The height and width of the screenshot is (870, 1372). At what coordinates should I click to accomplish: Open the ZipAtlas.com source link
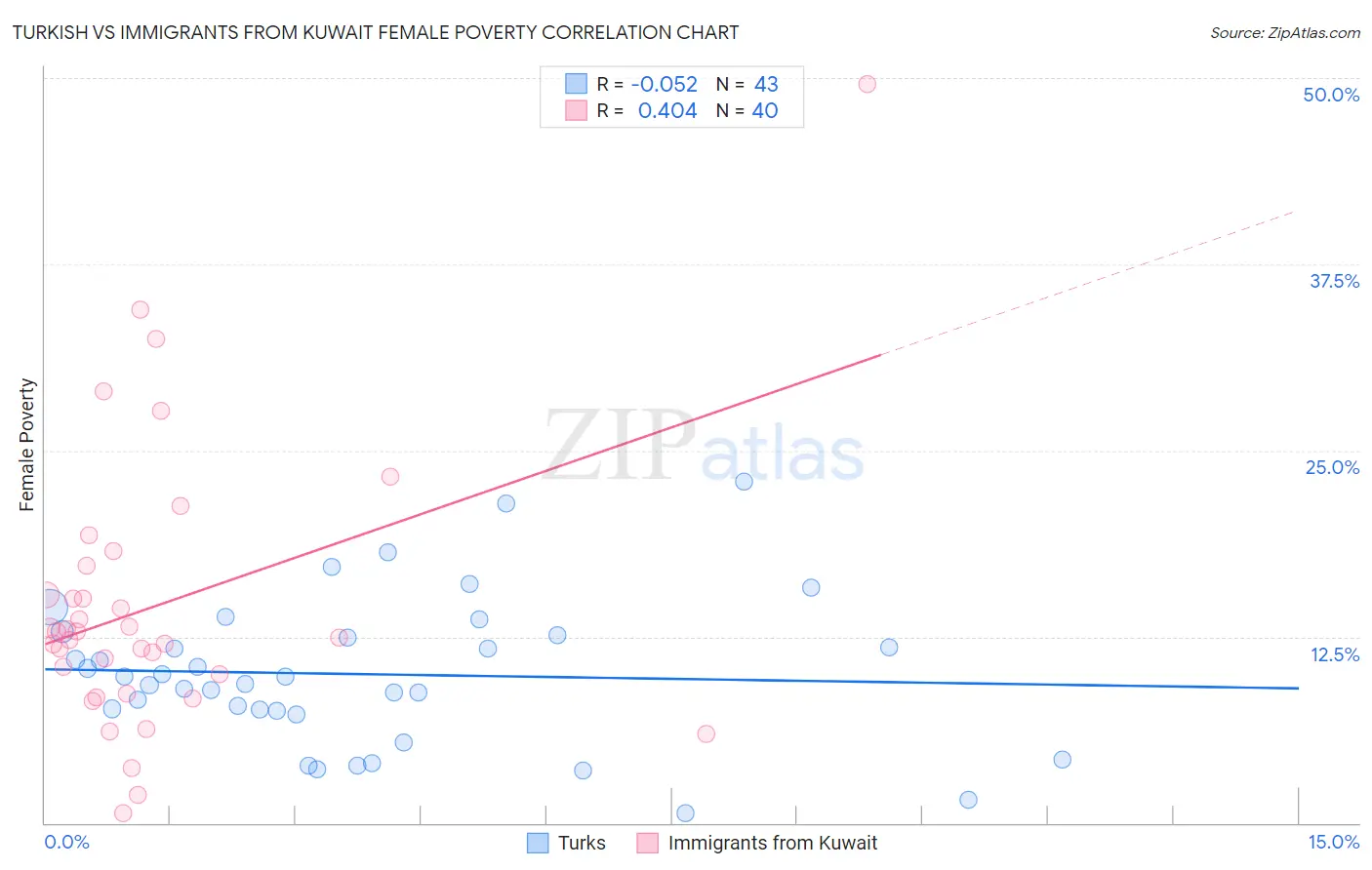coord(1285,32)
